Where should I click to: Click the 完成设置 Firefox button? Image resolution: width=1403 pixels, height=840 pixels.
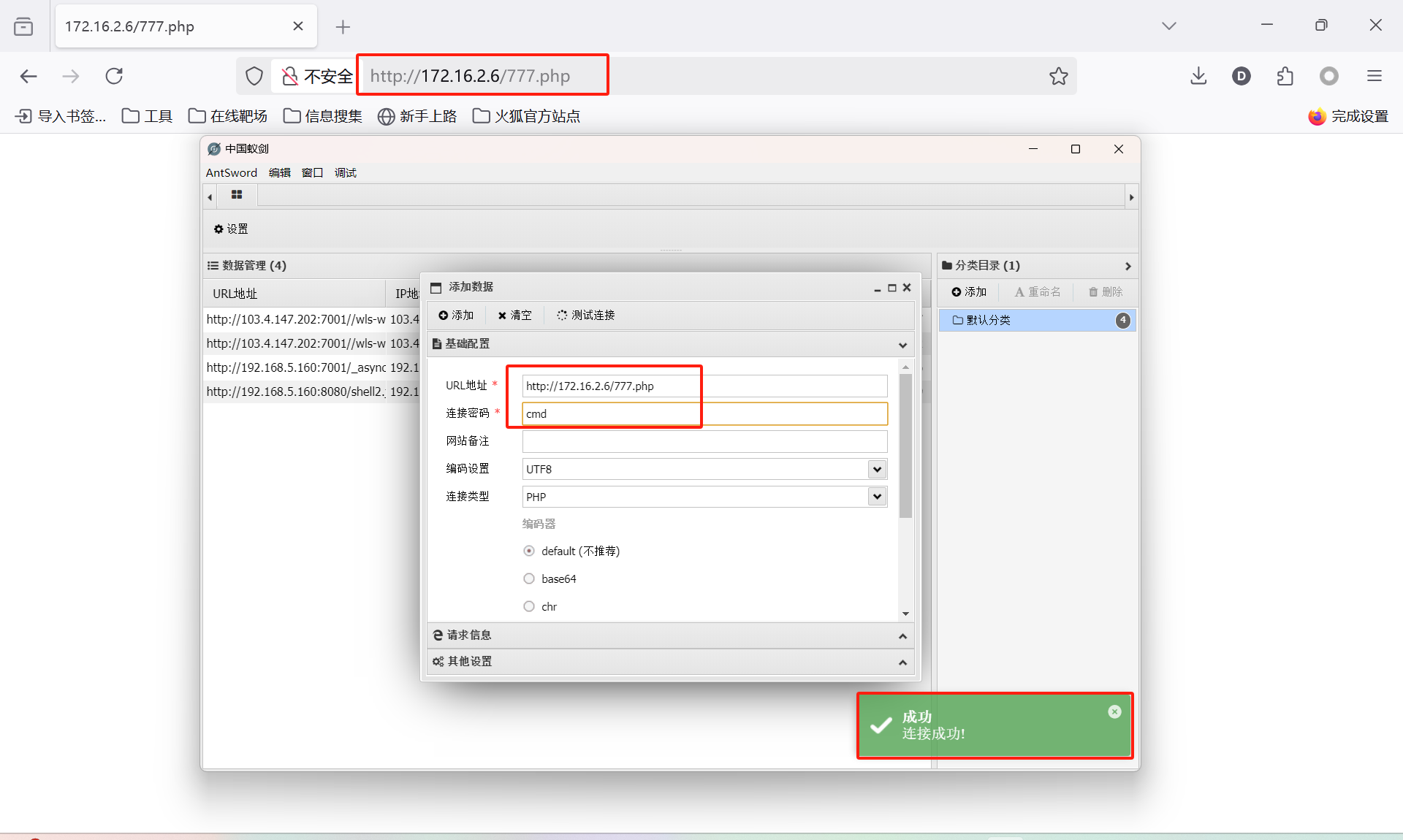pos(1348,116)
